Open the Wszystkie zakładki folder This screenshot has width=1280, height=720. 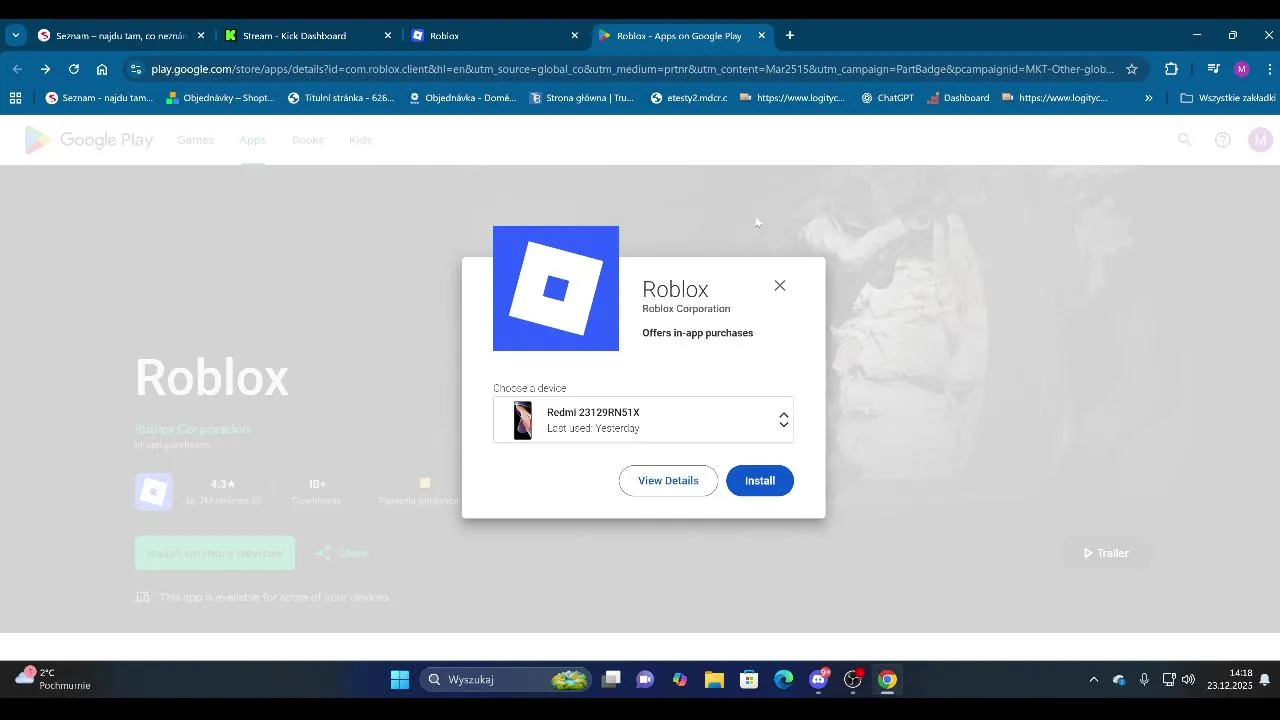pos(1227,98)
